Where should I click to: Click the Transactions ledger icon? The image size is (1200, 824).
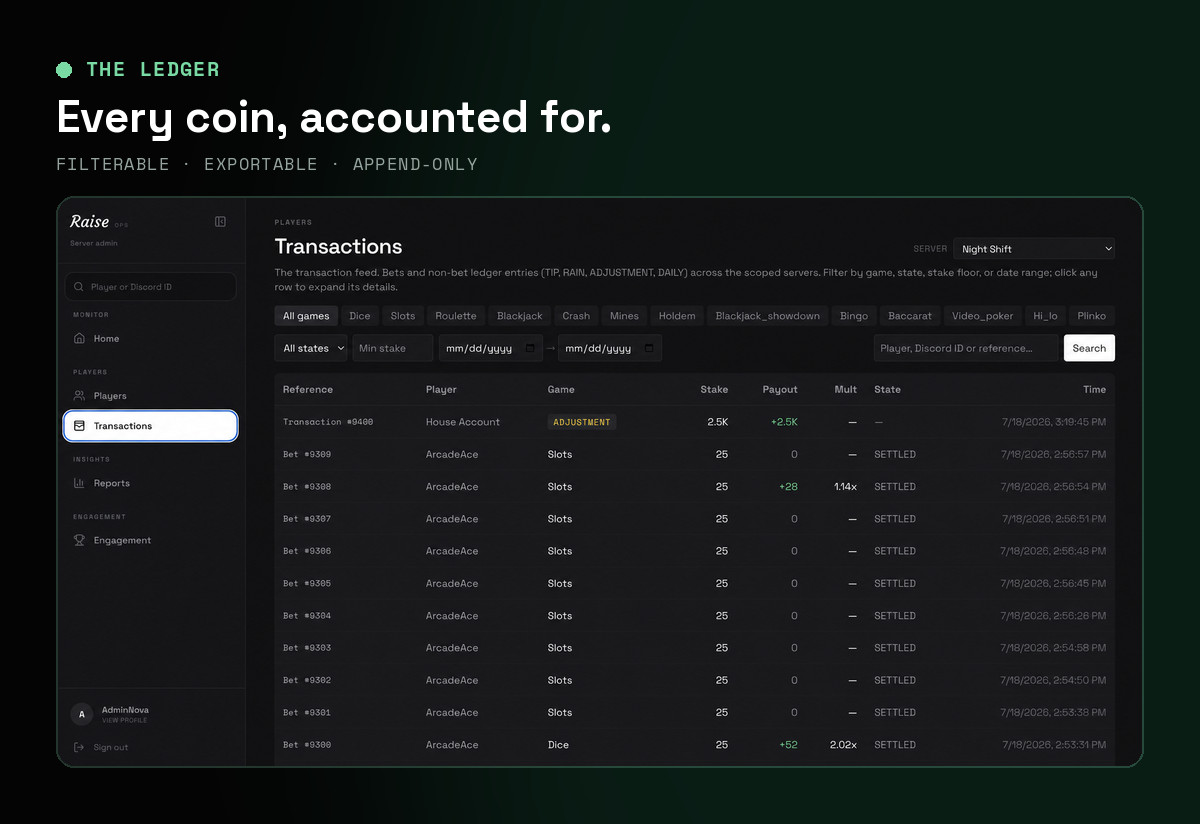[x=79, y=426]
